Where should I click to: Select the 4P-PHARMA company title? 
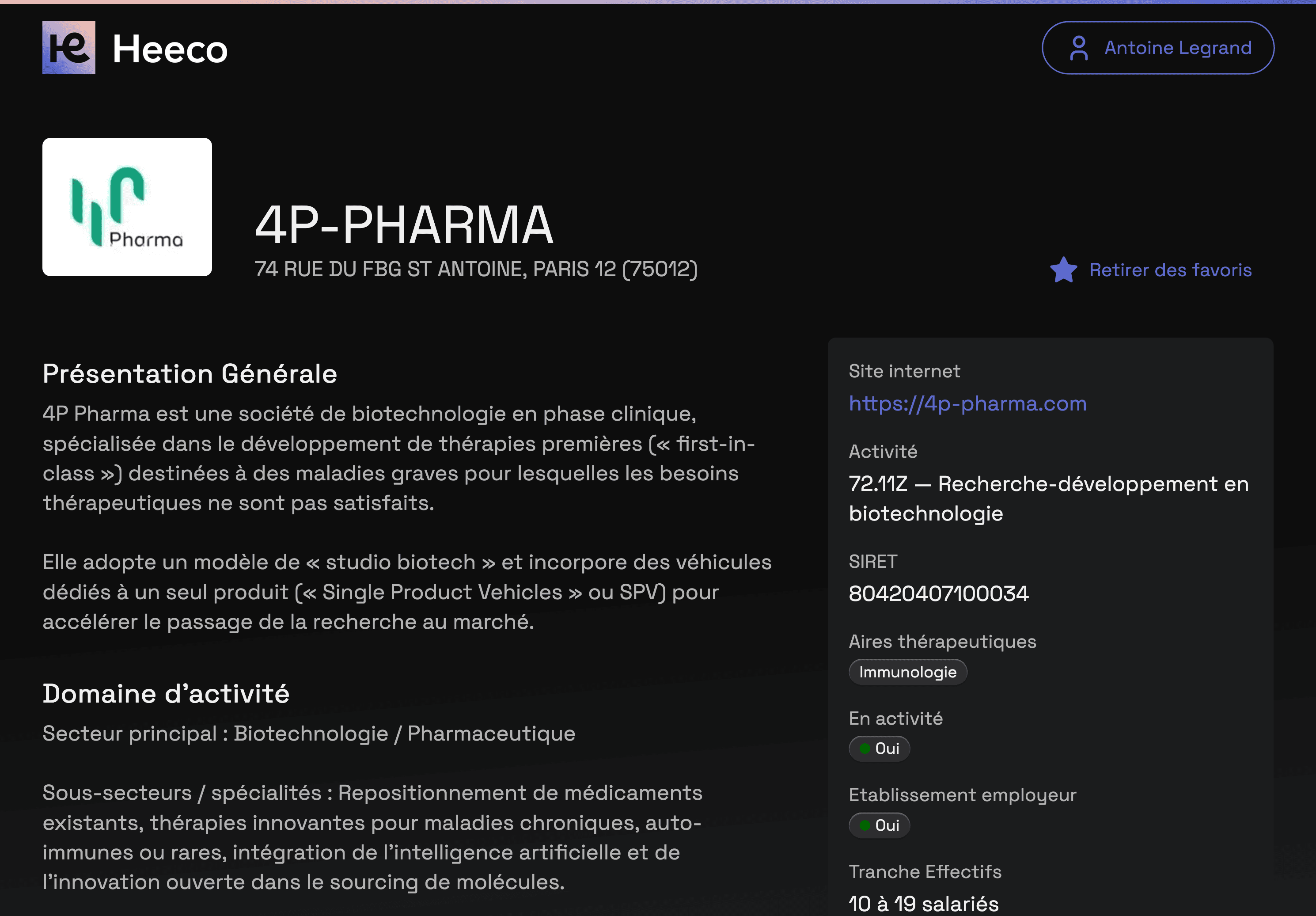[404, 225]
